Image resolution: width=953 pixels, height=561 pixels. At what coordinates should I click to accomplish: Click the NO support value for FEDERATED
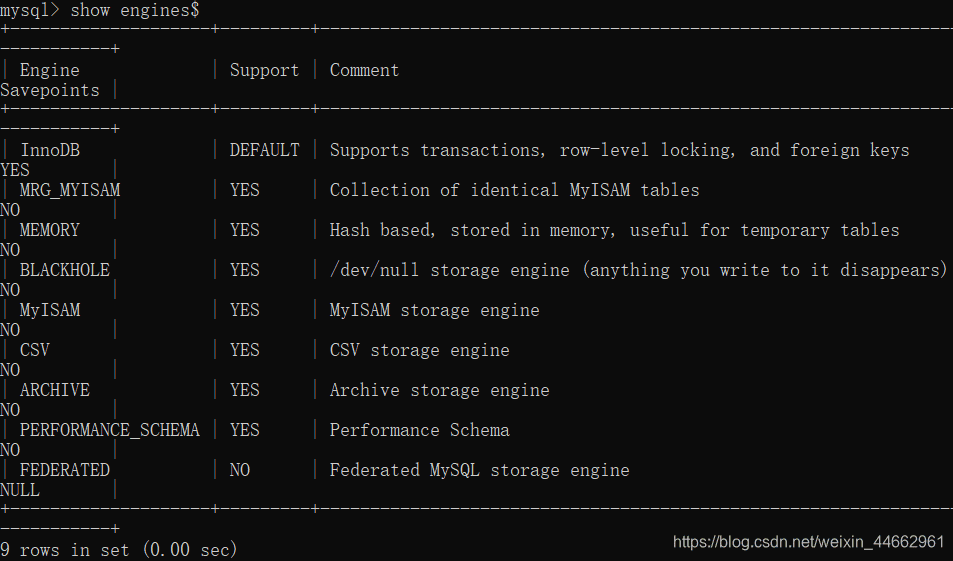(x=240, y=470)
